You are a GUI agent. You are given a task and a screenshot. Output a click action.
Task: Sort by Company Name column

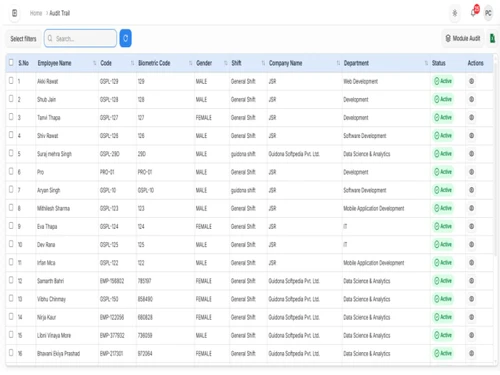[338, 63]
